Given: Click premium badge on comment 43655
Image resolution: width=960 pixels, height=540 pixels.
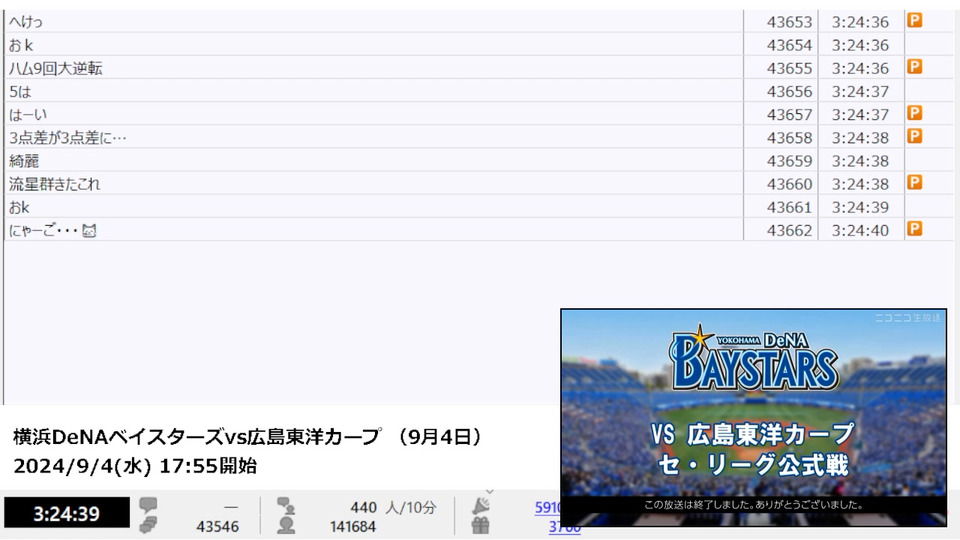Looking at the screenshot, I should [x=915, y=67].
